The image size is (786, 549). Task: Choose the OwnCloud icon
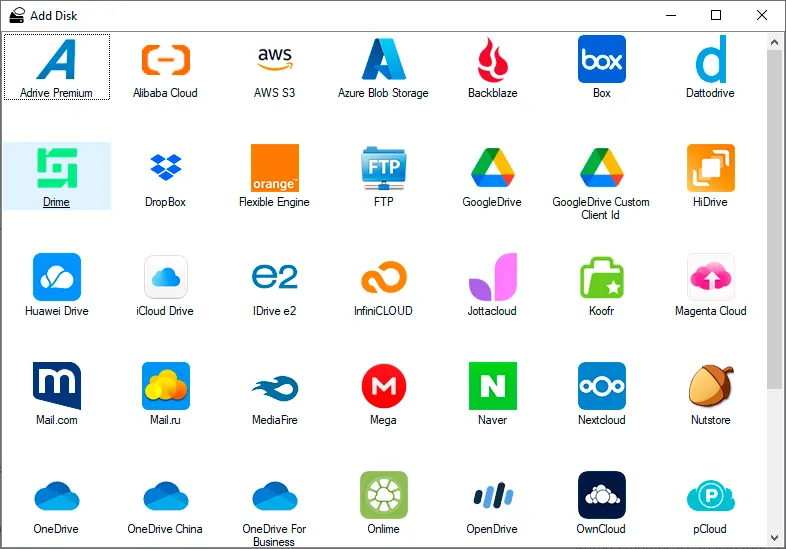[x=602, y=494]
